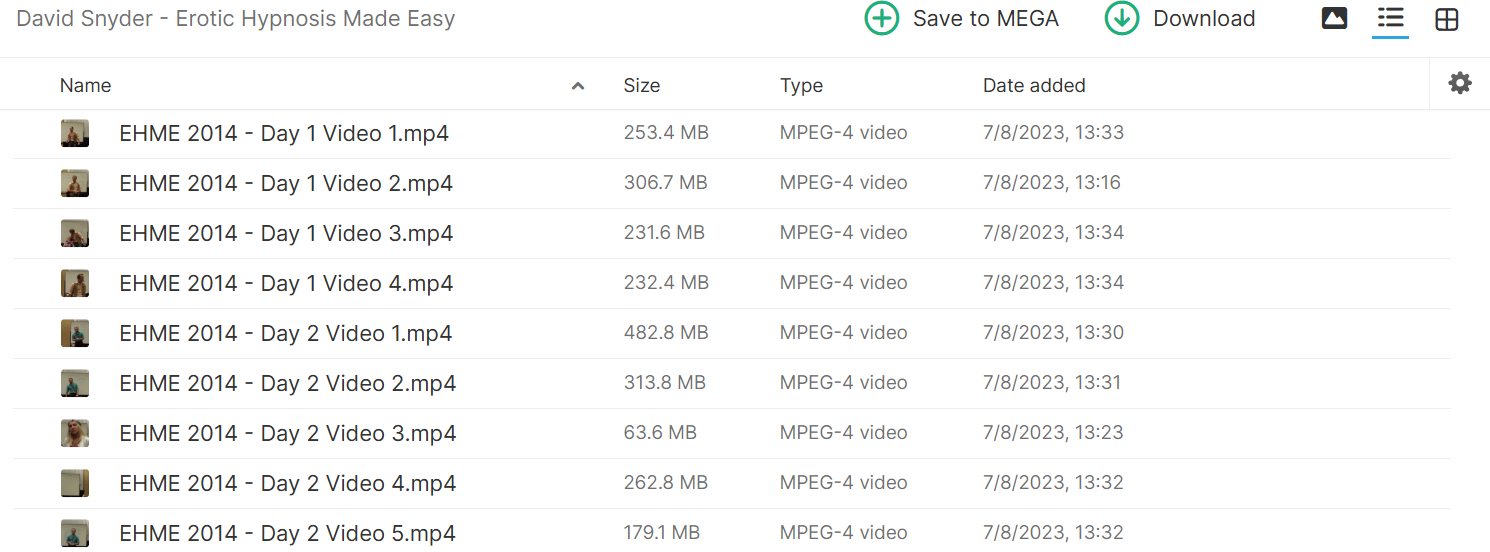Viewport: 1490px width, 552px height.
Task: Click date 7/8/2023, 13:33
Action: pos(1054,132)
